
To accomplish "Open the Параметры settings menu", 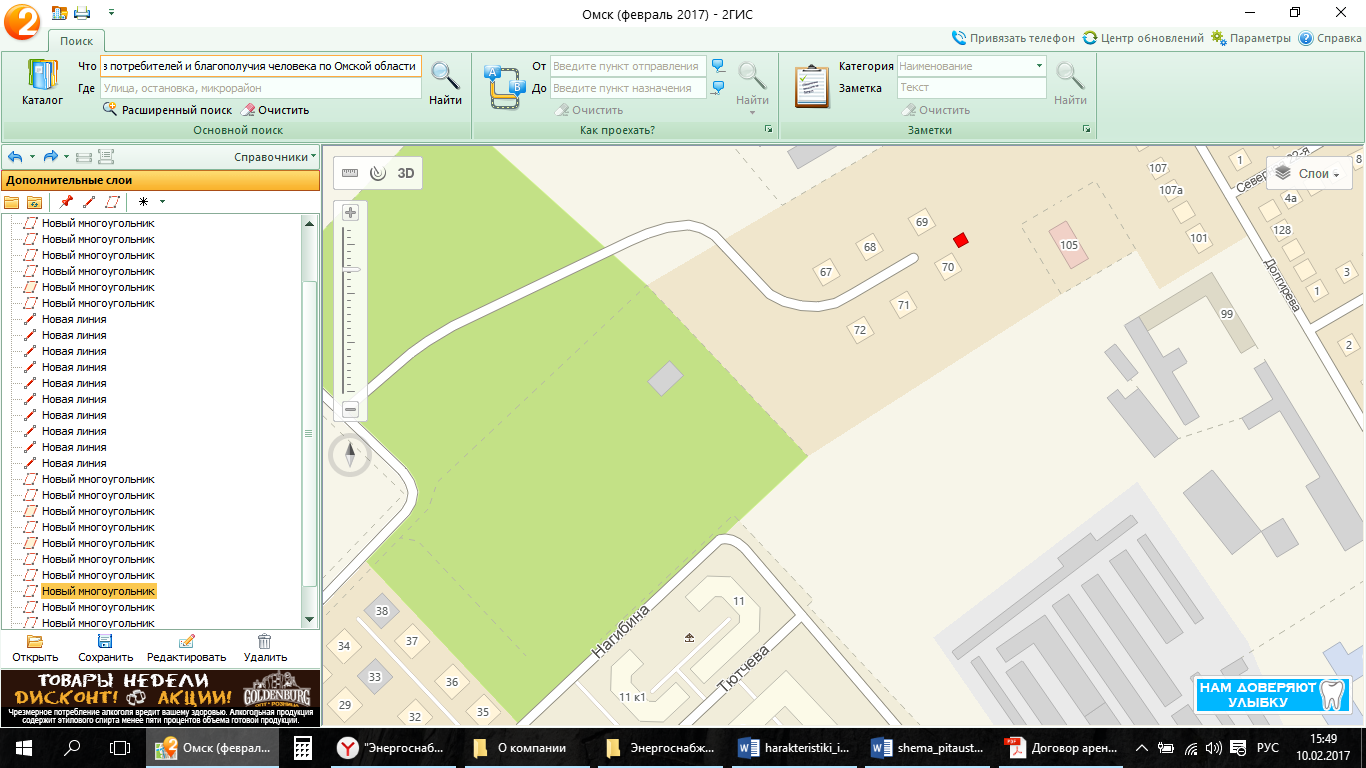I will point(1251,38).
